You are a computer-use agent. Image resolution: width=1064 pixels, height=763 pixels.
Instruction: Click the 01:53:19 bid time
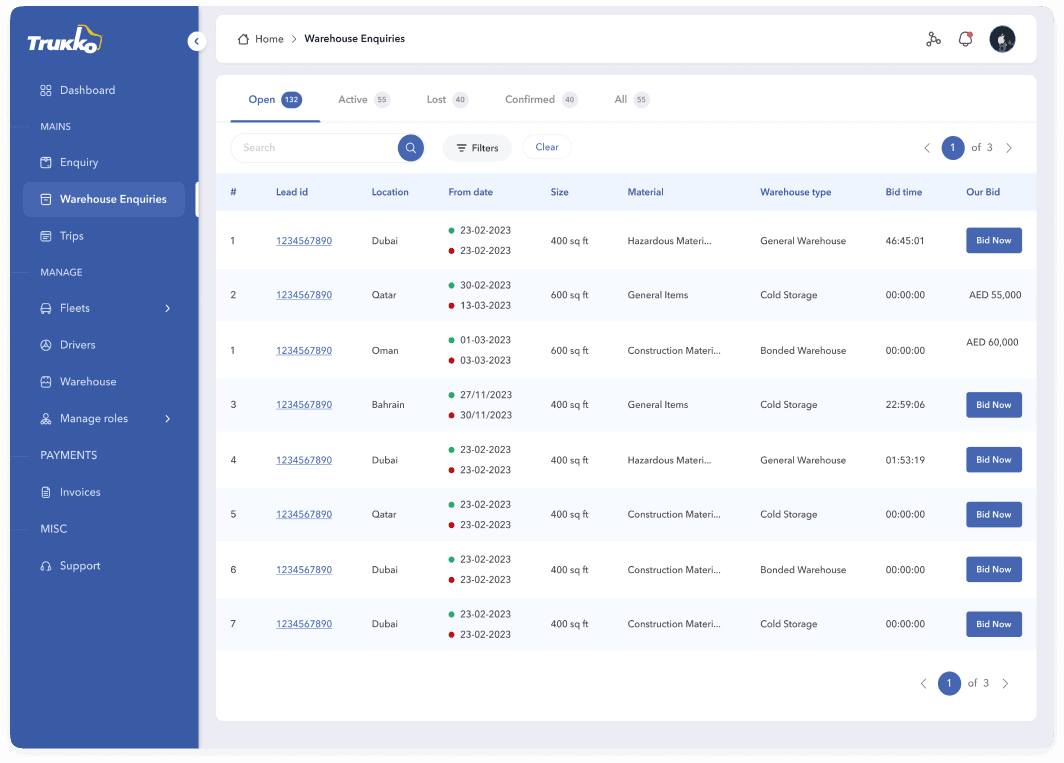click(905, 460)
